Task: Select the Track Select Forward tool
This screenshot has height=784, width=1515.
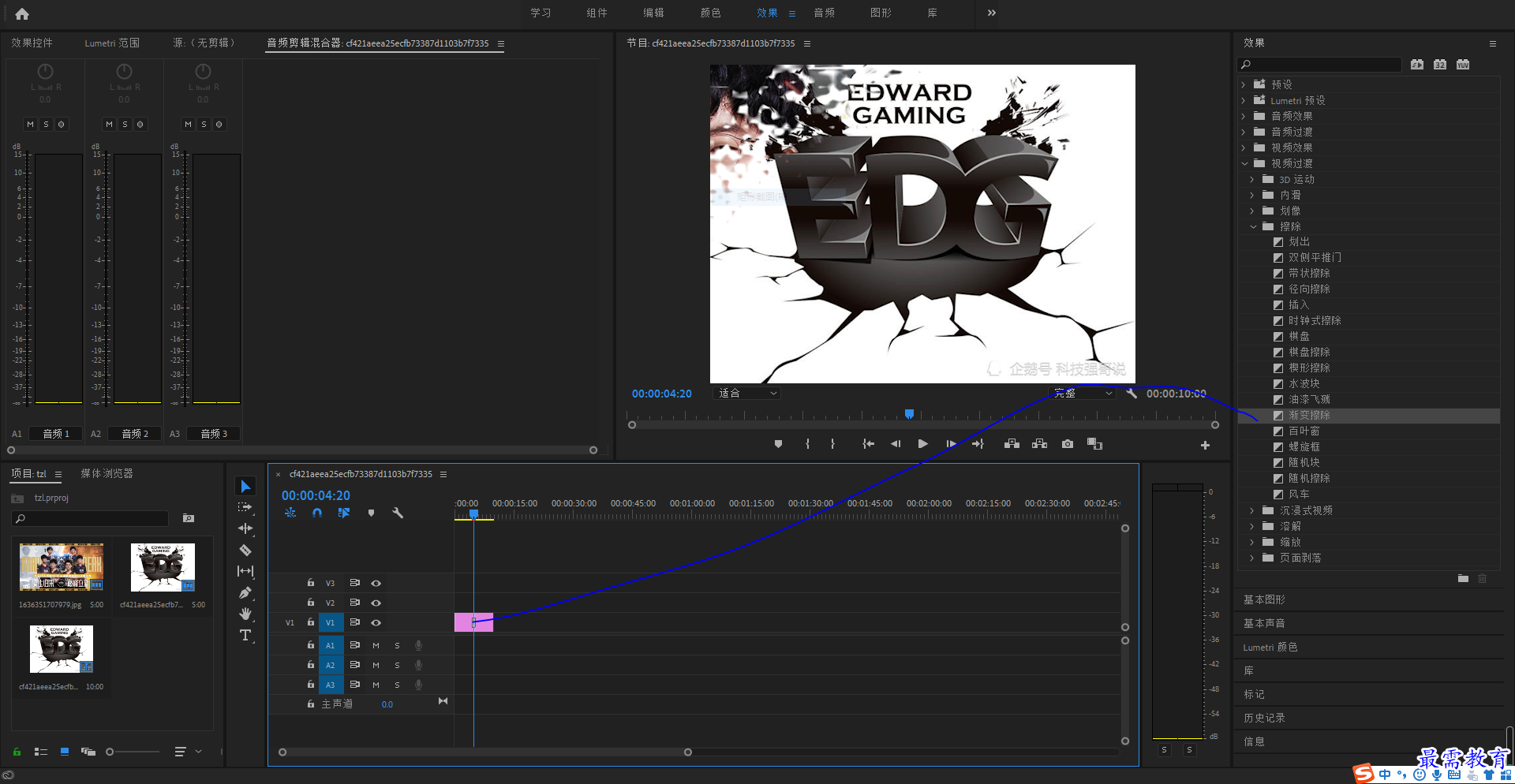Action: click(245, 507)
